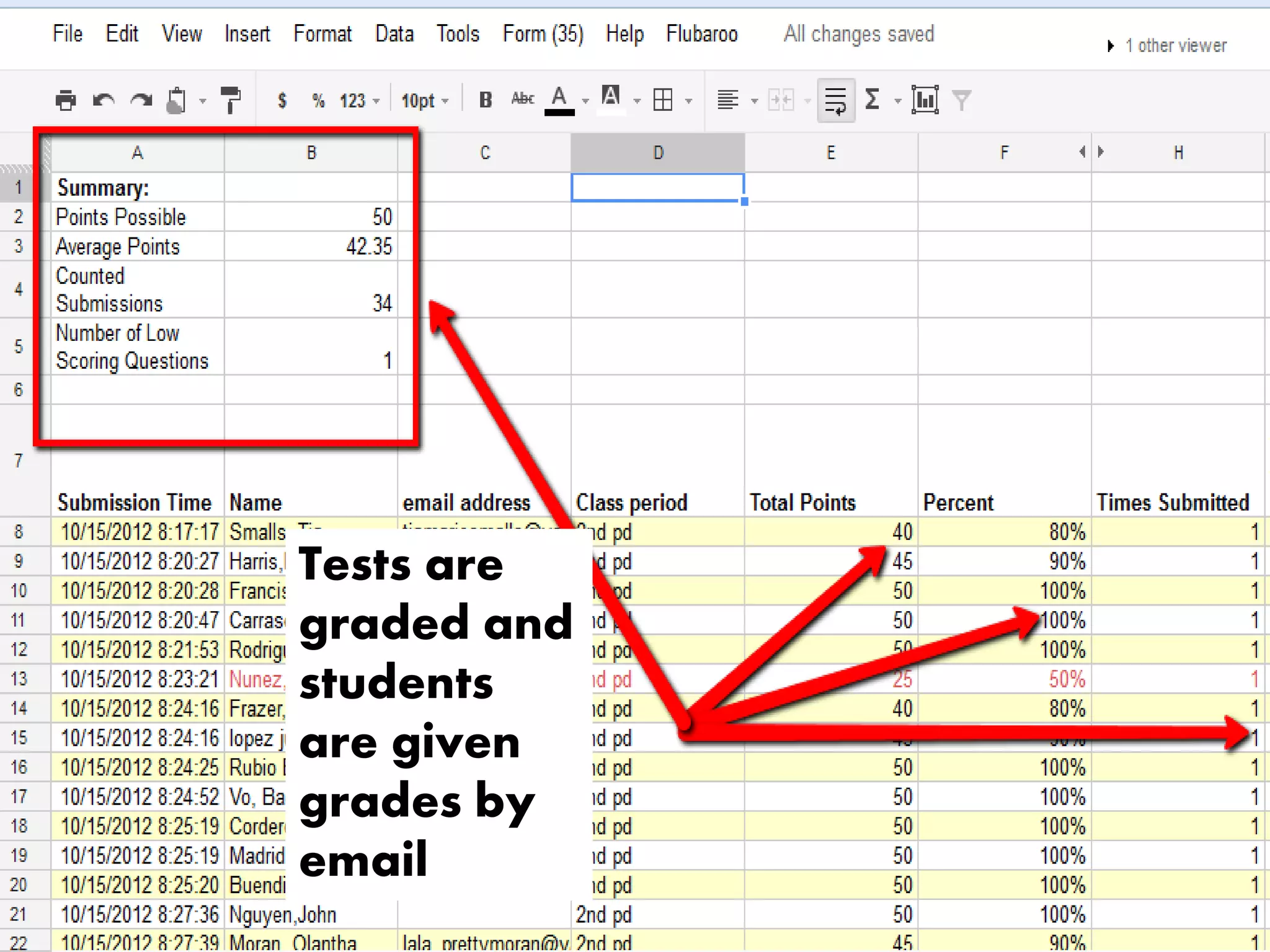Click the Submission Time header cell
Viewport: 1270px width, 952px height.
coord(138,461)
